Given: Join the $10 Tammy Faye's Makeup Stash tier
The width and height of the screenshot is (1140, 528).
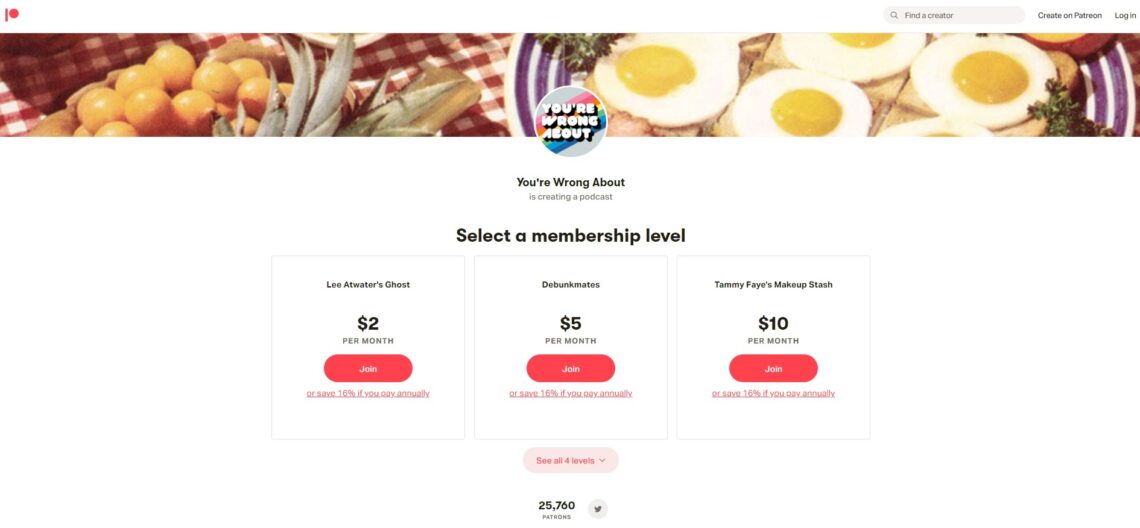Looking at the screenshot, I should 773,369.
